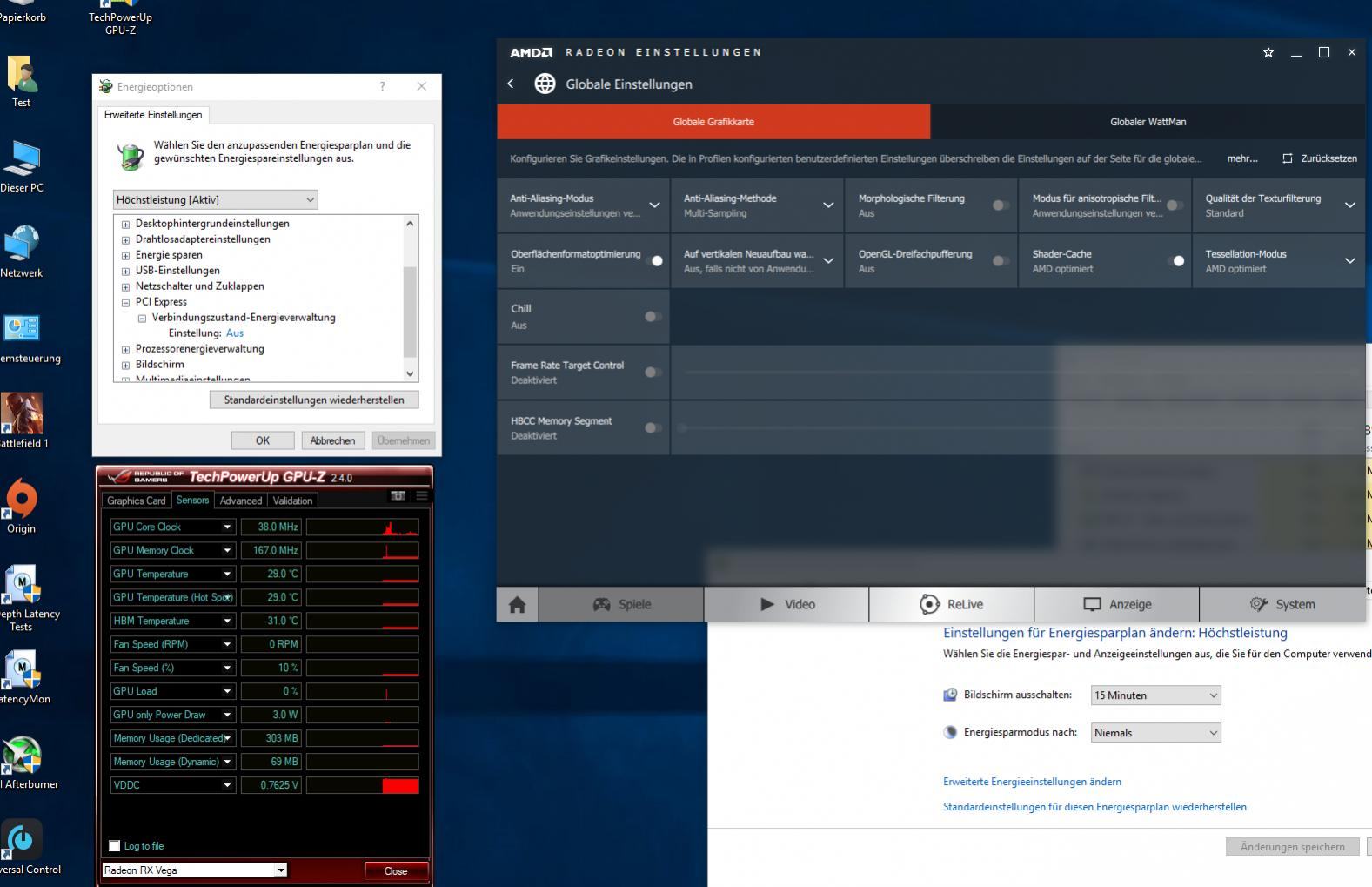This screenshot has width=1372, height=887.
Task: Open the Test folder desktop icon
Action: 22,81
